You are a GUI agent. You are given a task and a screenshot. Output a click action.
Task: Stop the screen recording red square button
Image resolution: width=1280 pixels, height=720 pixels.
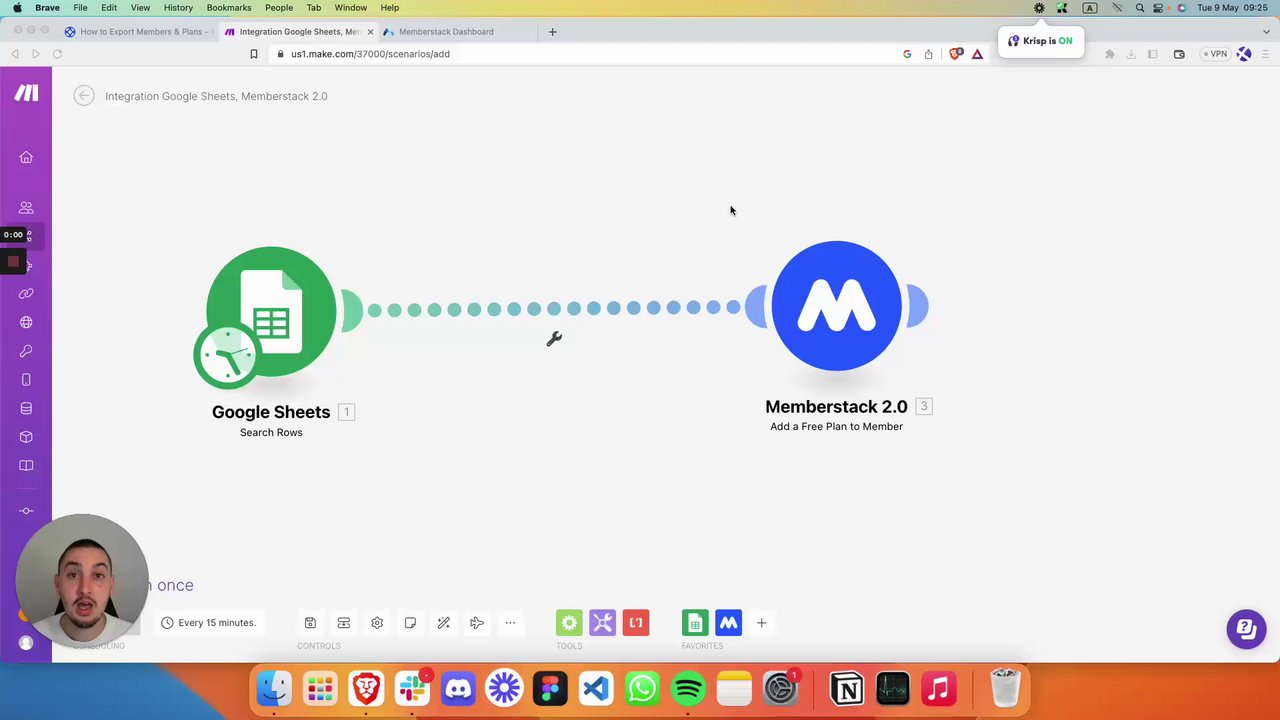pos(13,262)
